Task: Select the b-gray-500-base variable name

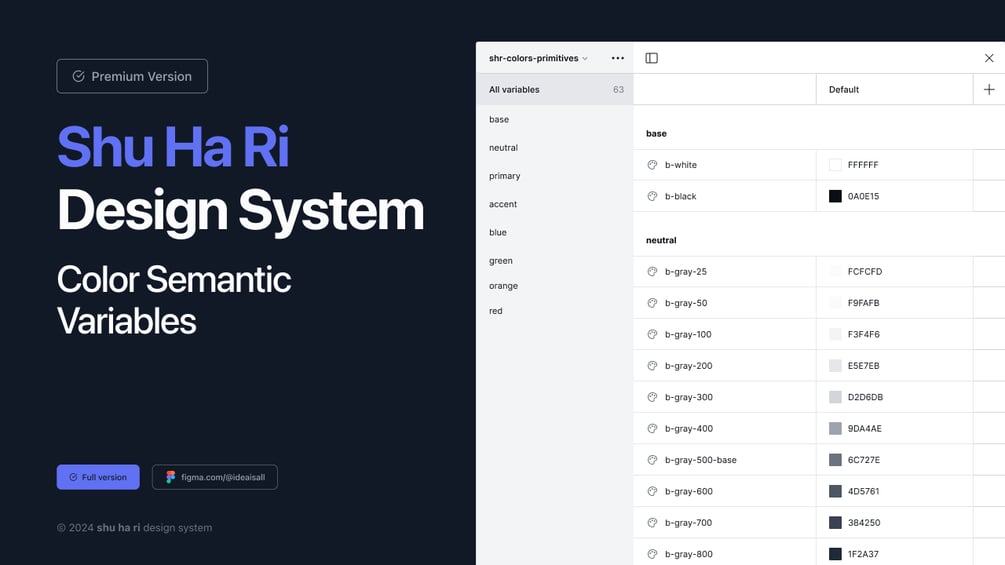Action: pyautogui.click(x=701, y=460)
